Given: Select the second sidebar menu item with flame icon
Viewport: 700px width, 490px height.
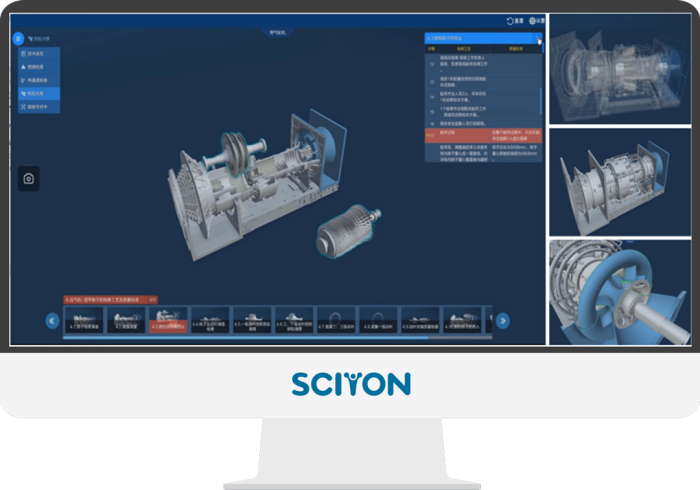Looking at the screenshot, I should pos(38,67).
